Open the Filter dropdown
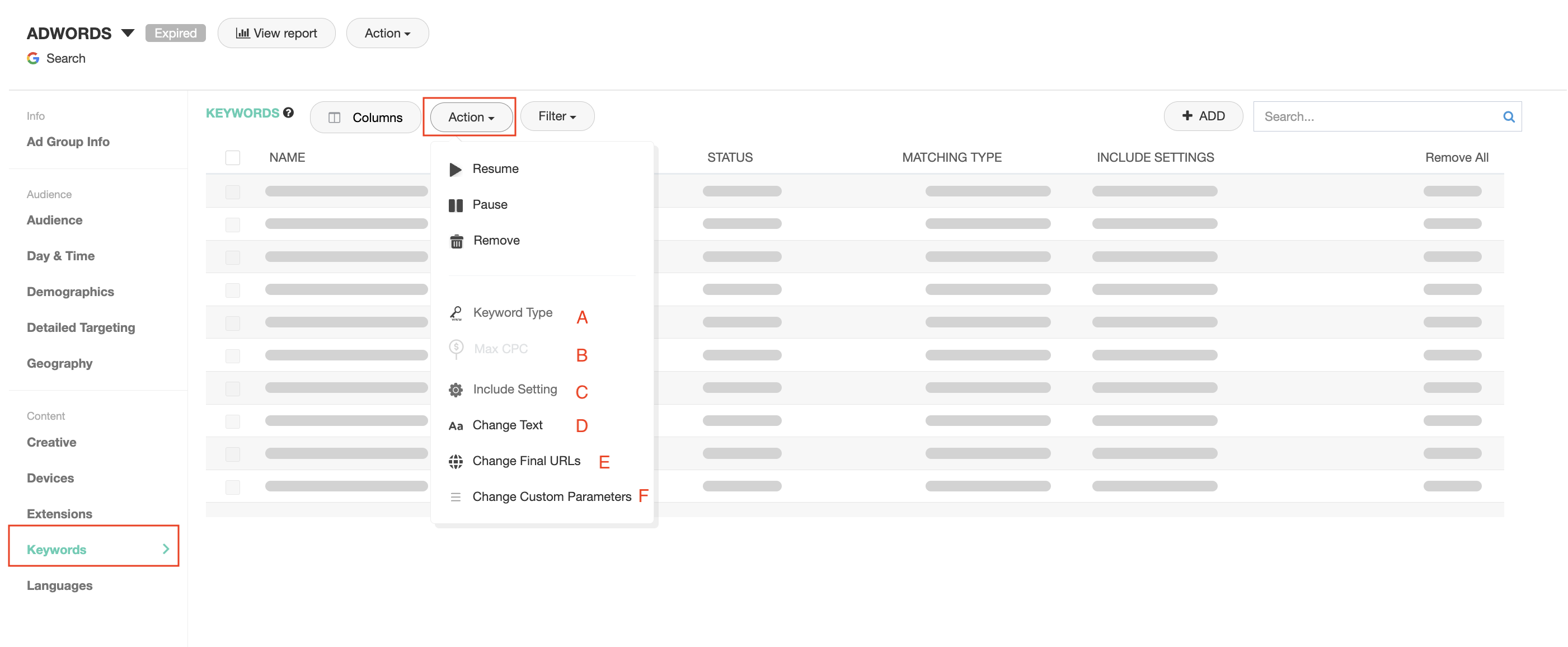 click(x=556, y=116)
